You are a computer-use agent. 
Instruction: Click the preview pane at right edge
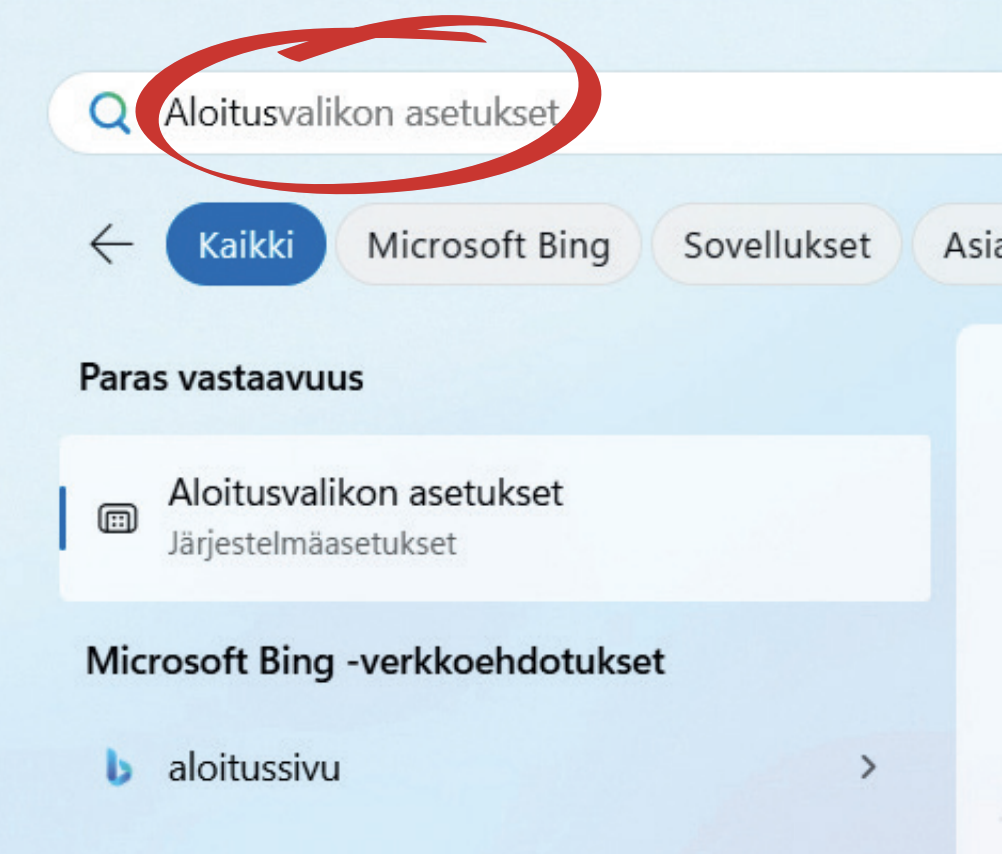pyautogui.click(x=980, y=590)
